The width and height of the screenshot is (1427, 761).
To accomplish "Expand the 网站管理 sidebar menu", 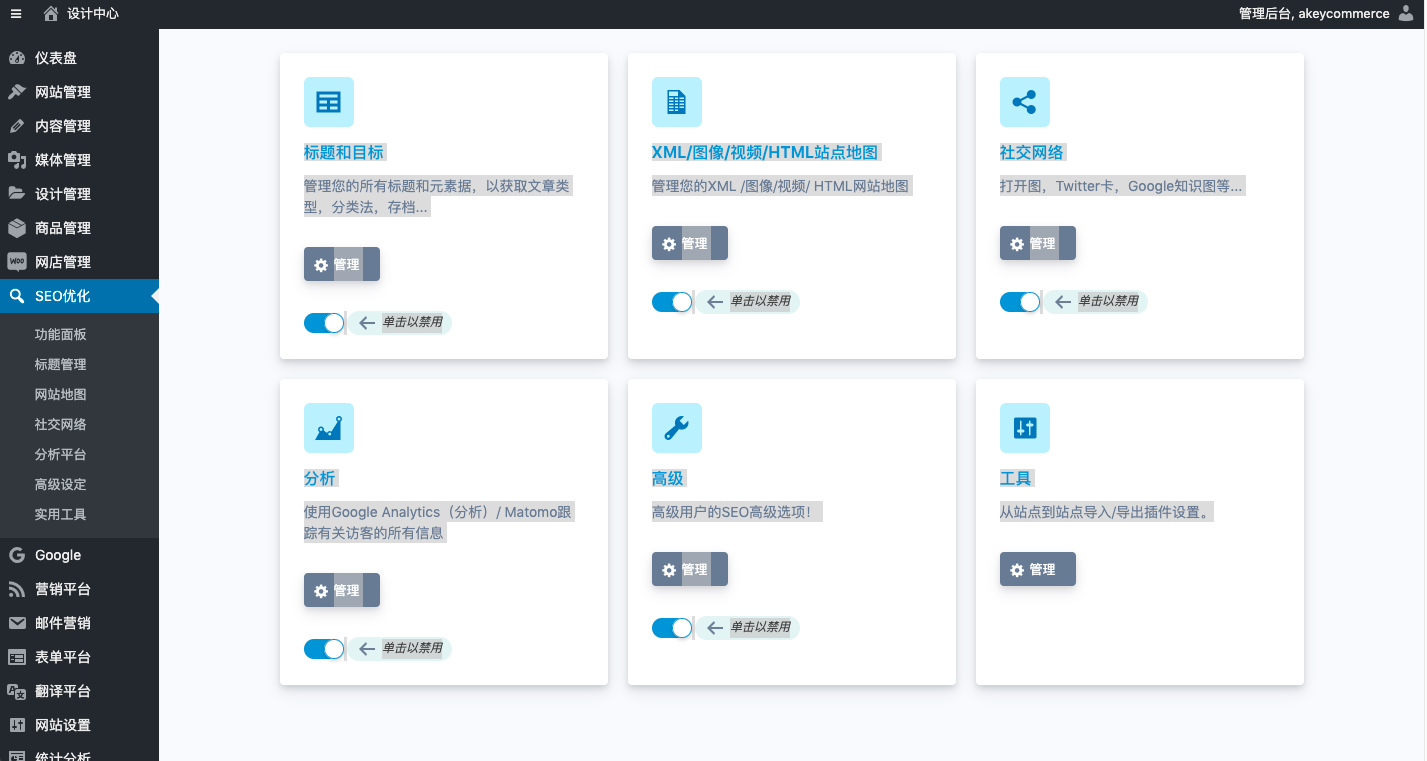I will [62, 92].
